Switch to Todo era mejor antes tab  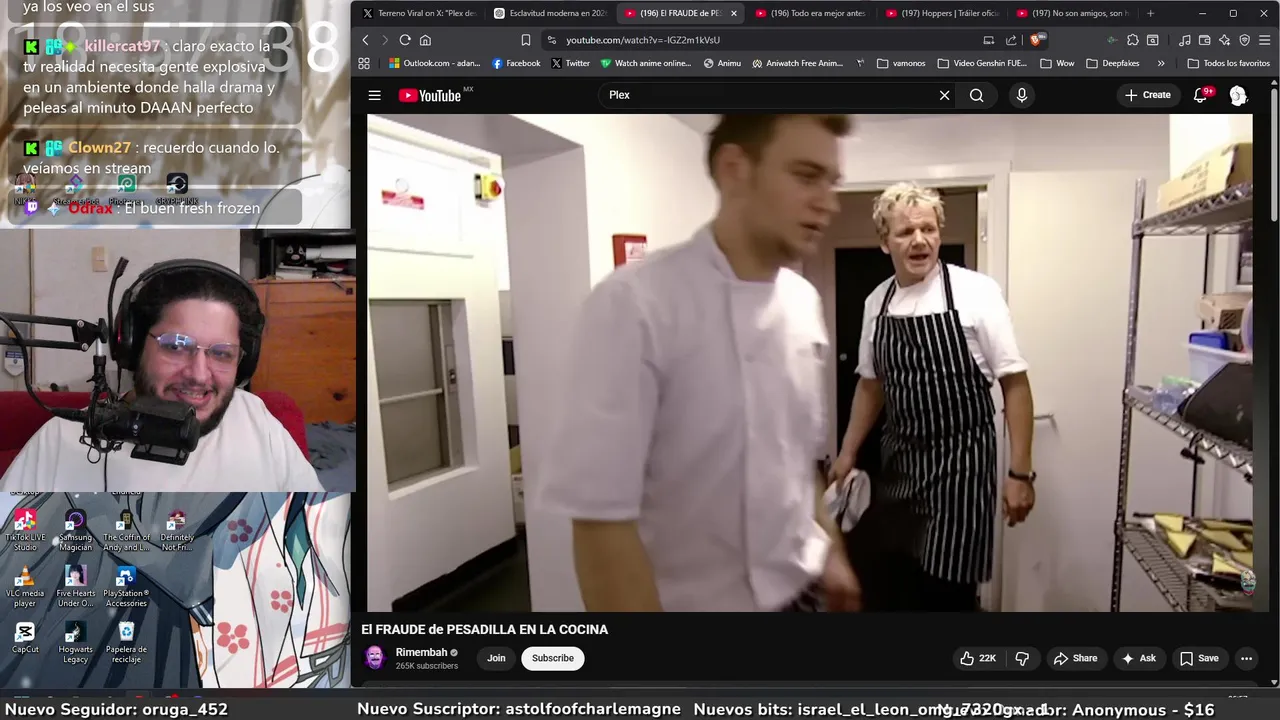[x=811, y=13]
